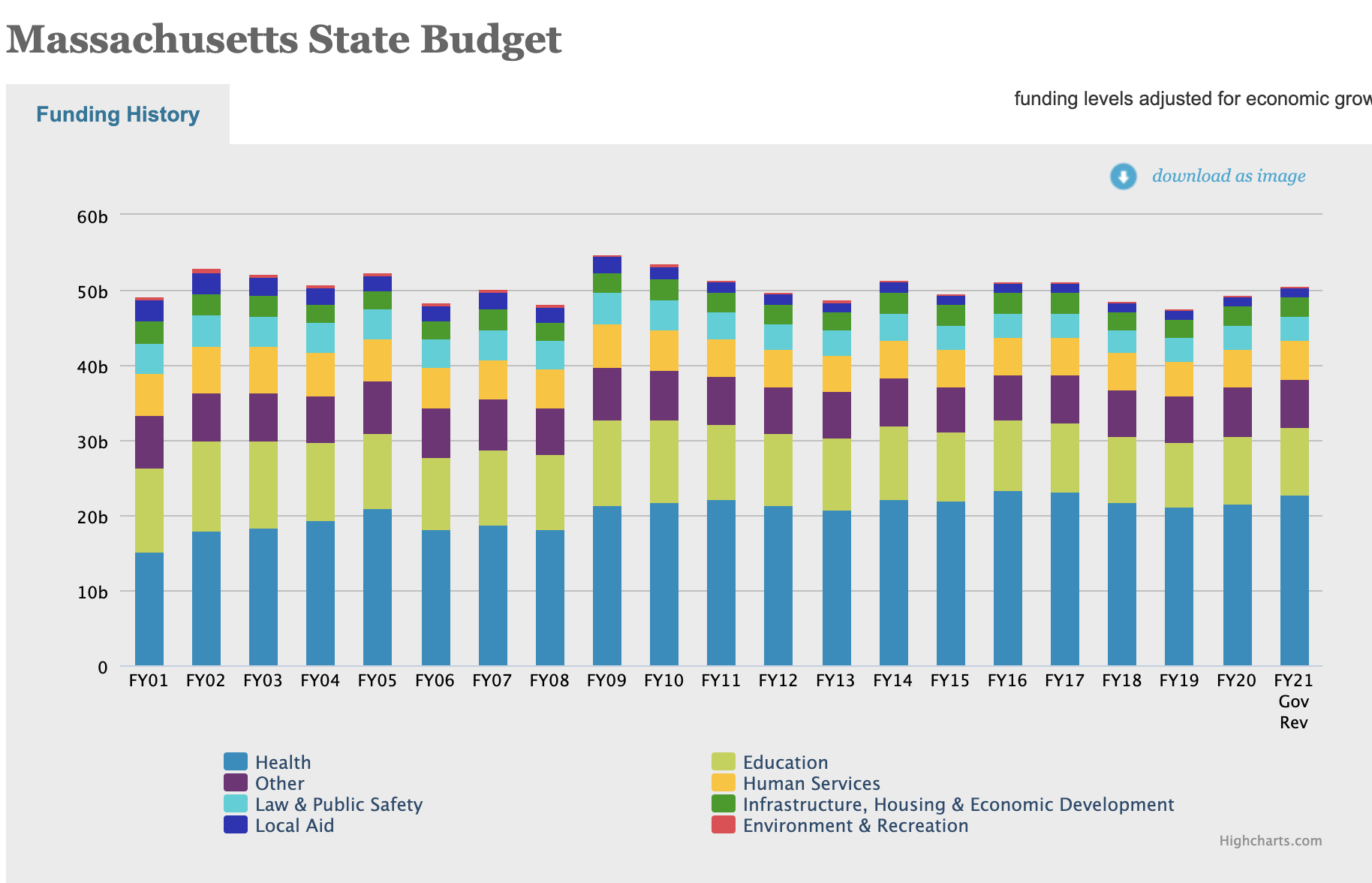Select the FY09 Education bar segment
The height and width of the screenshot is (883, 1372).
606,463
